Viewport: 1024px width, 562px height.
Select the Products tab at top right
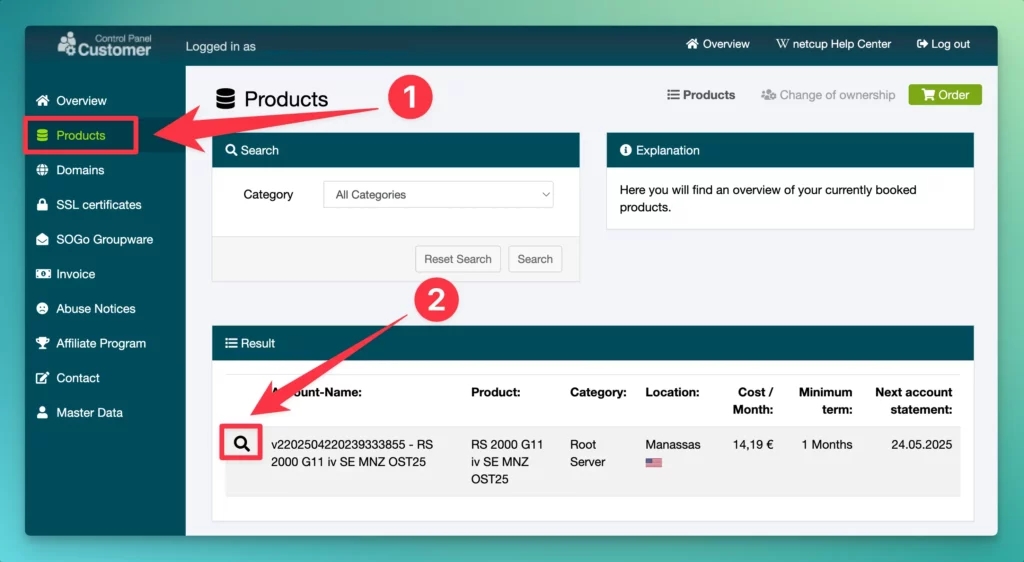click(x=701, y=95)
